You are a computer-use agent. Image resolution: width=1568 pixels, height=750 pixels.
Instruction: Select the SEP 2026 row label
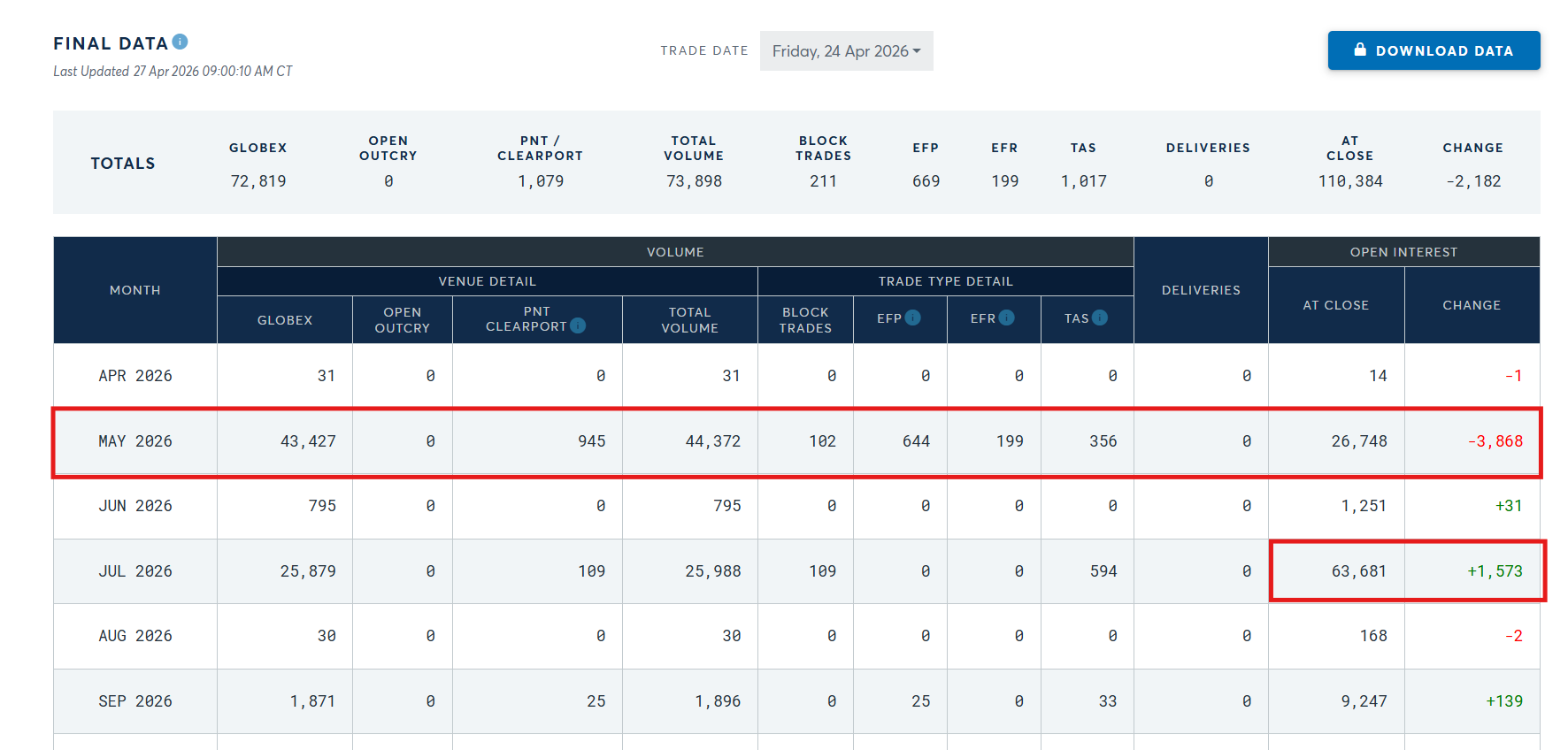click(135, 701)
